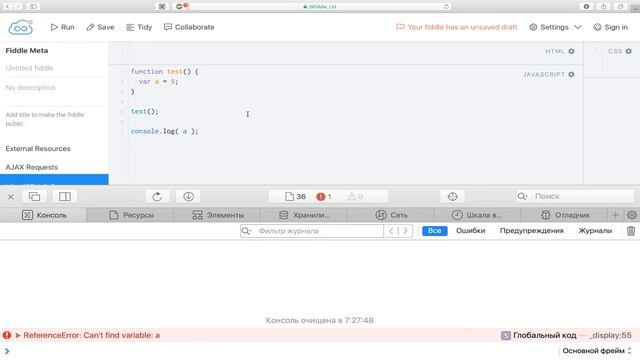Image resolution: width=640 pixels, height=360 pixels.
Task: Expand the Settings dropdown
Action: [x=555, y=27]
